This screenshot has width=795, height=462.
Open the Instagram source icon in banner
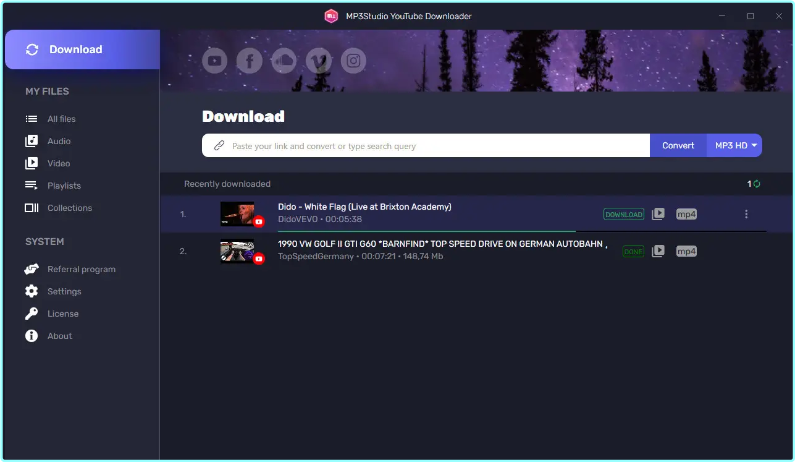[353, 61]
